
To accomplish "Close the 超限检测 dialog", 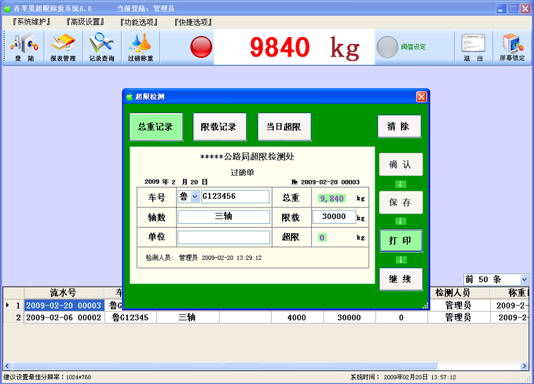I will pyautogui.click(x=421, y=97).
